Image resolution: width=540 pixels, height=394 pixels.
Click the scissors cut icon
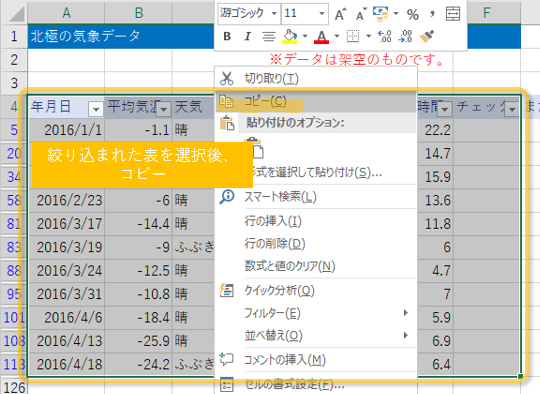tap(227, 79)
